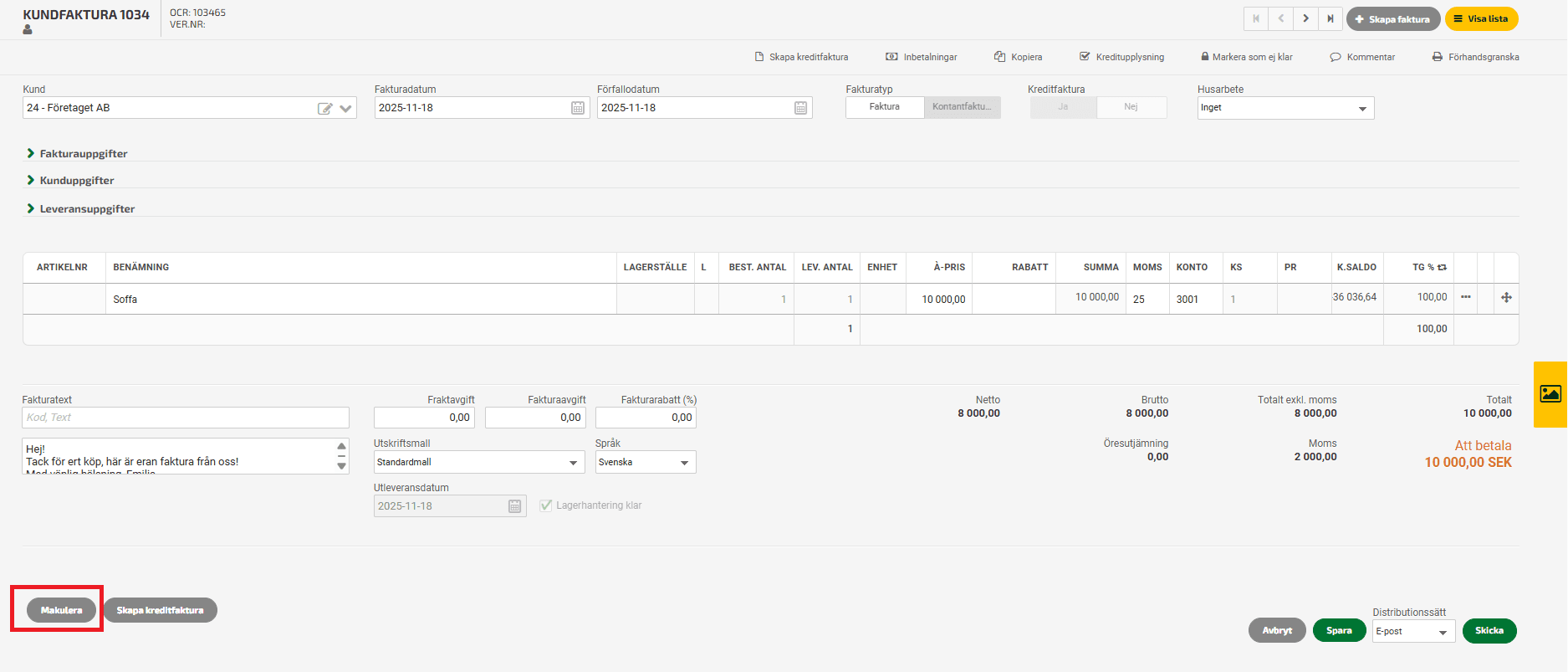Viewport: 1568px width, 672px height.
Task: Go to the next invoice arrow
Action: [x=1305, y=18]
